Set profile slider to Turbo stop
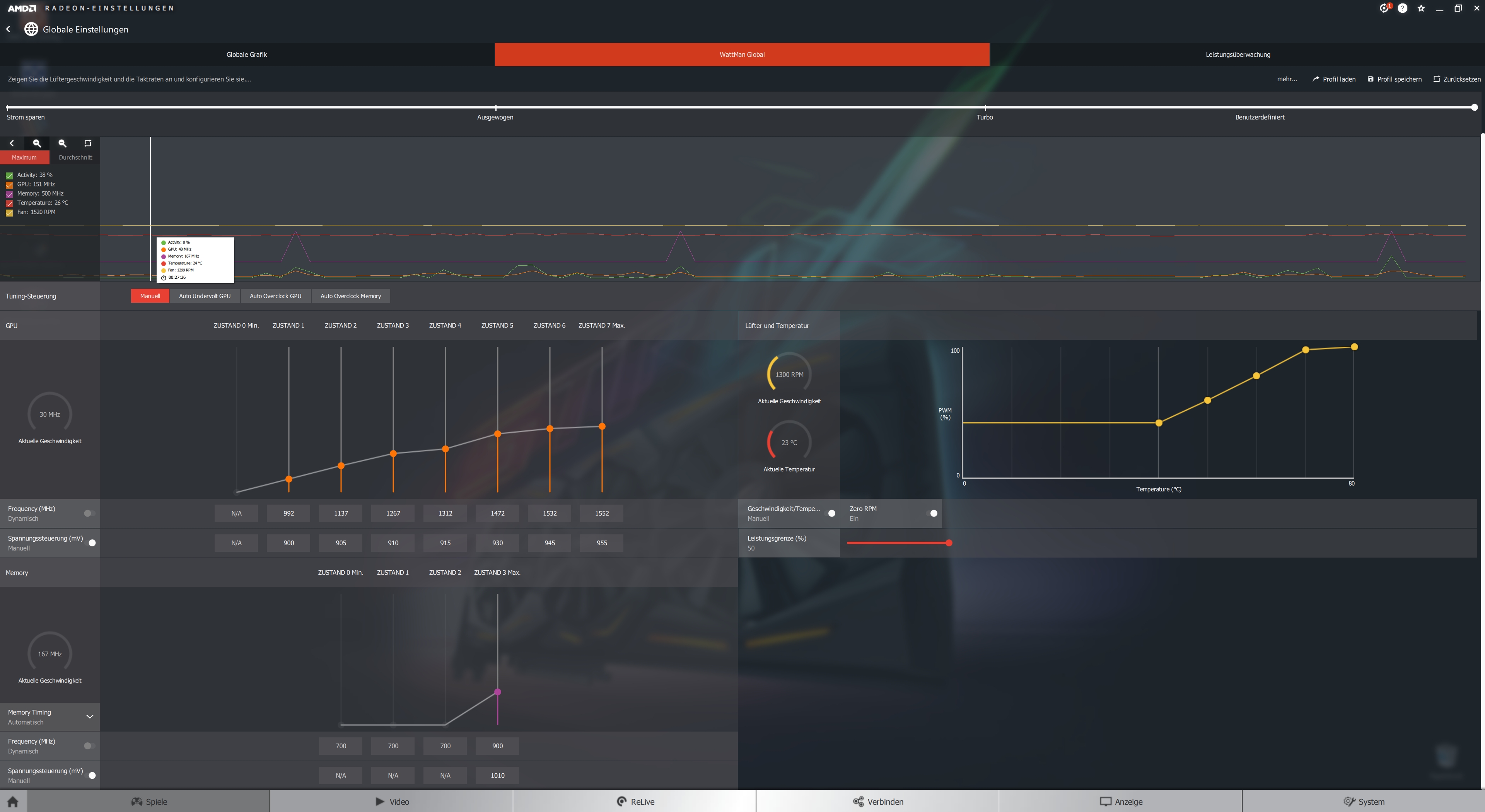Image resolution: width=1485 pixels, height=812 pixels. coord(985,108)
